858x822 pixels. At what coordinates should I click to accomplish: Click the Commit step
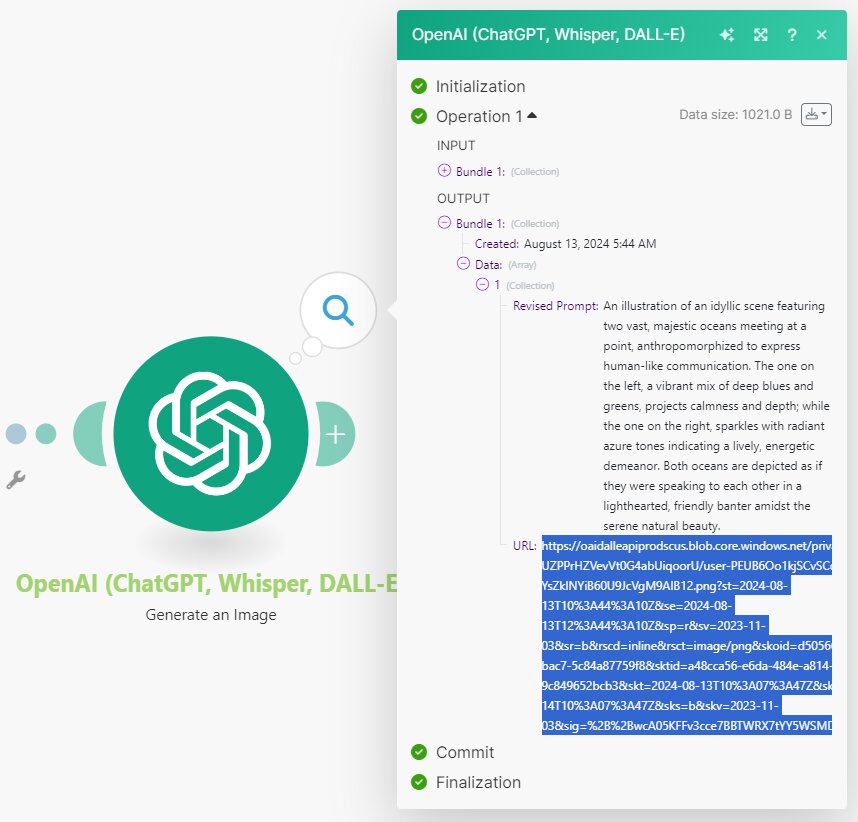(464, 752)
